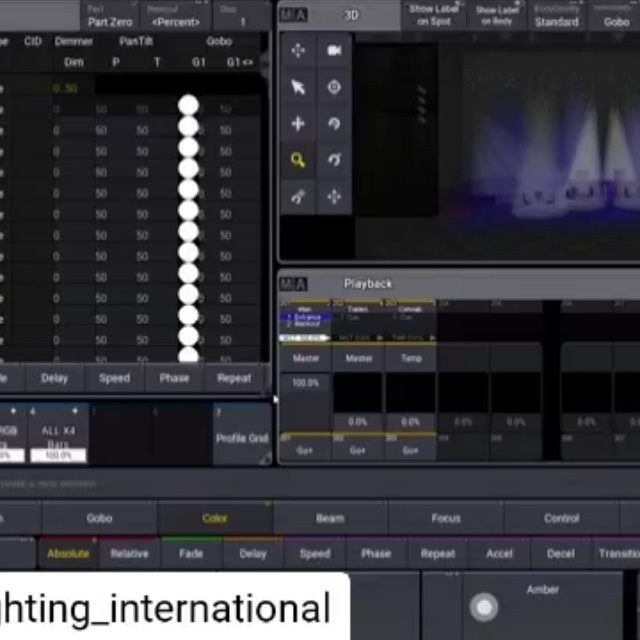
Task: Click the second Master button under Tables
Action: [358, 358]
